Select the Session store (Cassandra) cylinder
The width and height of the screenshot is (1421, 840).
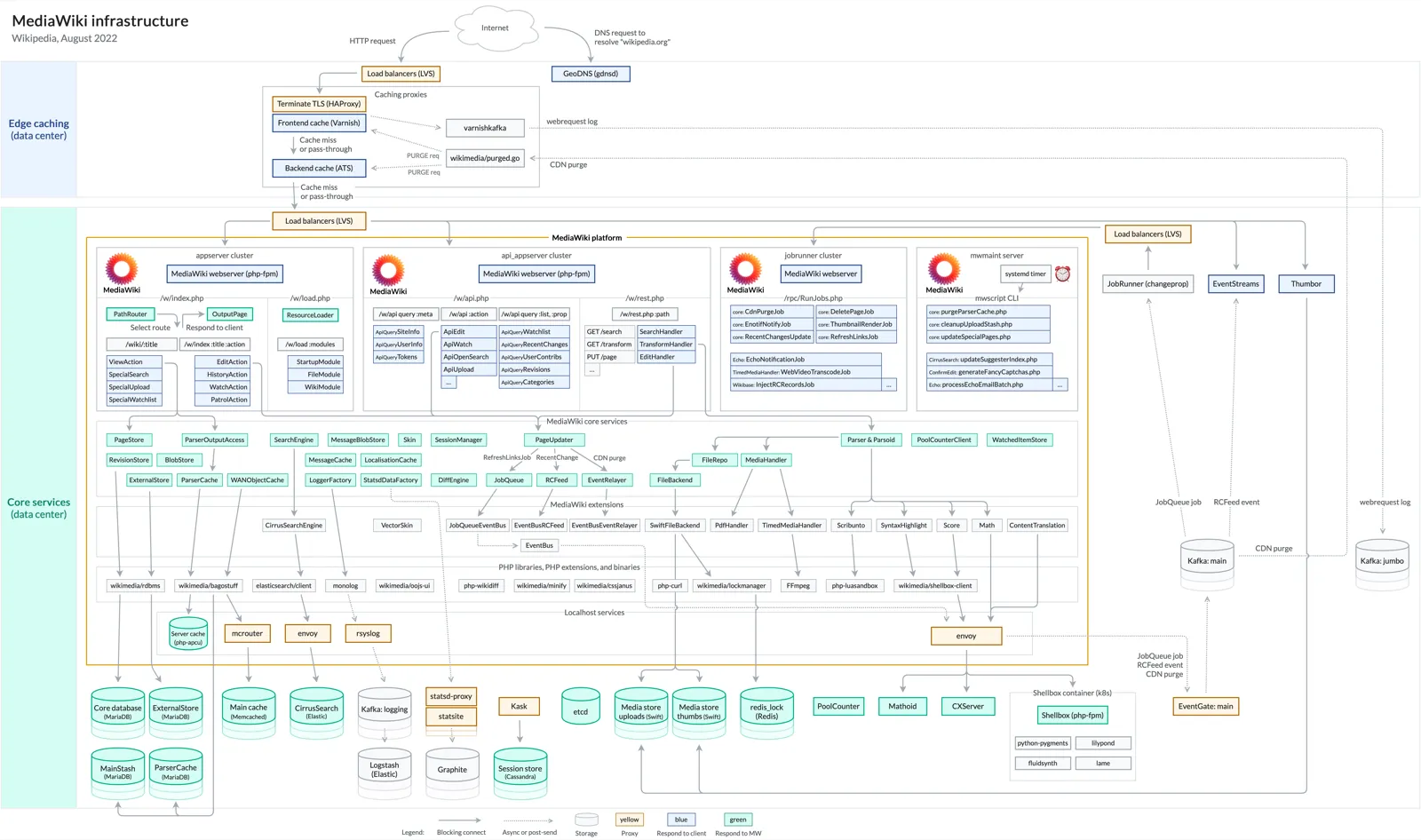coord(520,772)
